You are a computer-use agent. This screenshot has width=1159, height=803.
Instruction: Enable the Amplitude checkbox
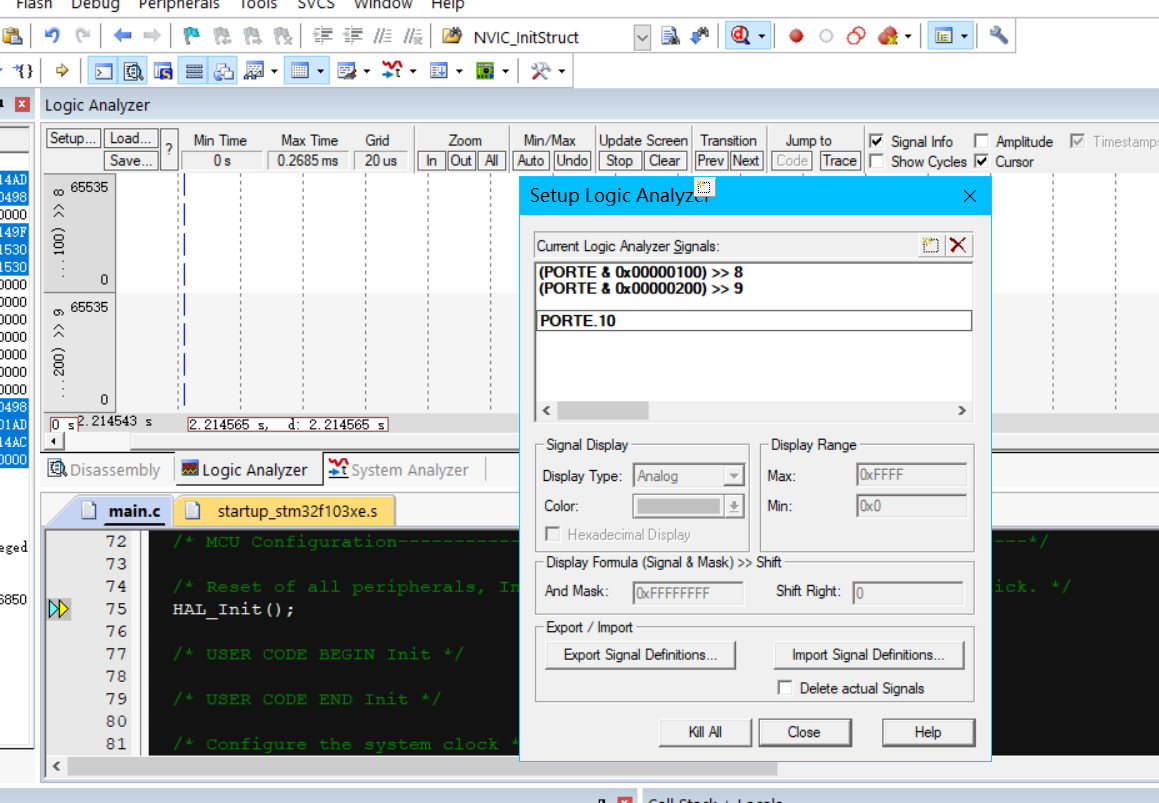981,141
